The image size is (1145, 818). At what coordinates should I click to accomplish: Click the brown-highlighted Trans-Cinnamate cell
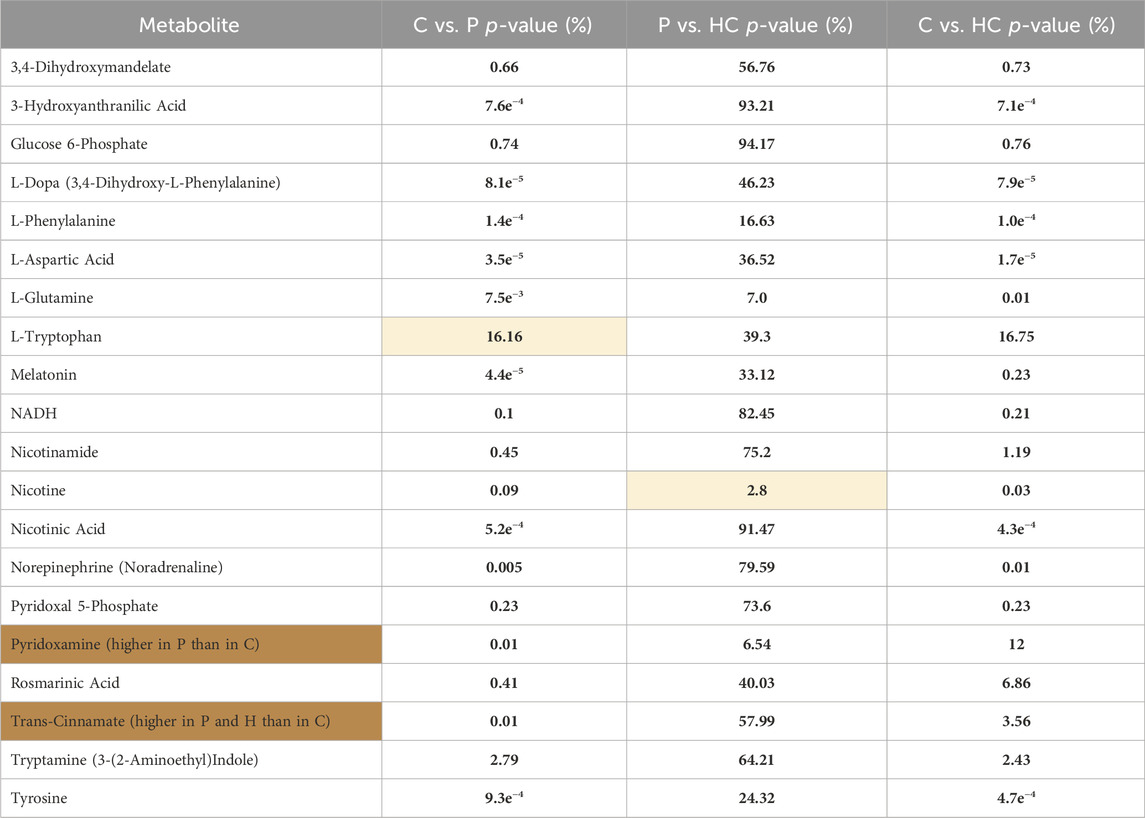pos(191,721)
